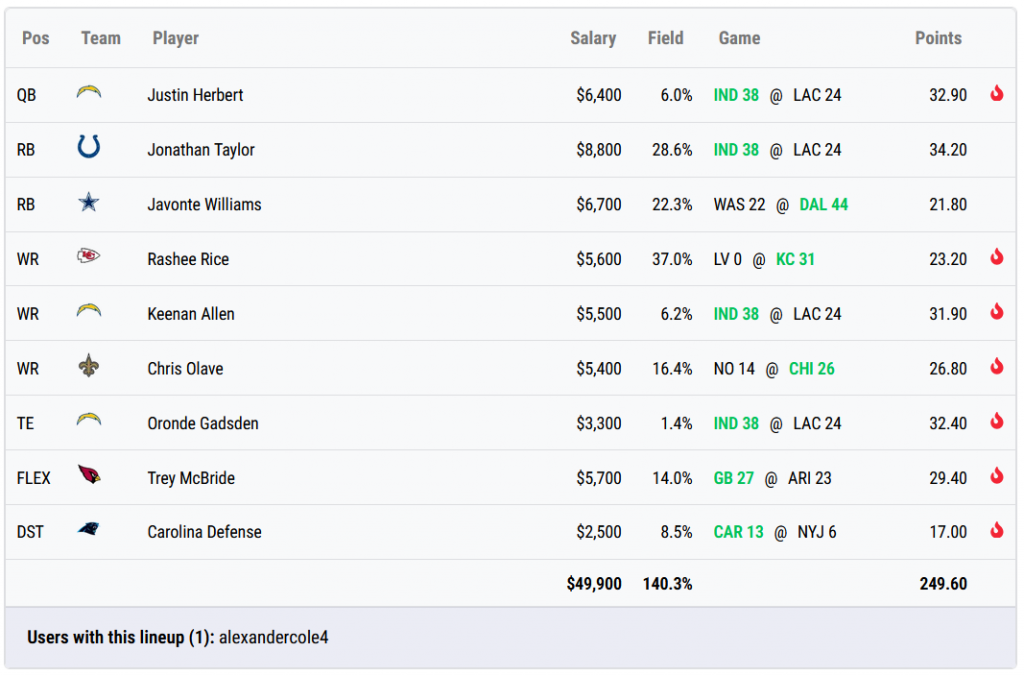
Task: Sort by the Points column header
Action: point(937,38)
